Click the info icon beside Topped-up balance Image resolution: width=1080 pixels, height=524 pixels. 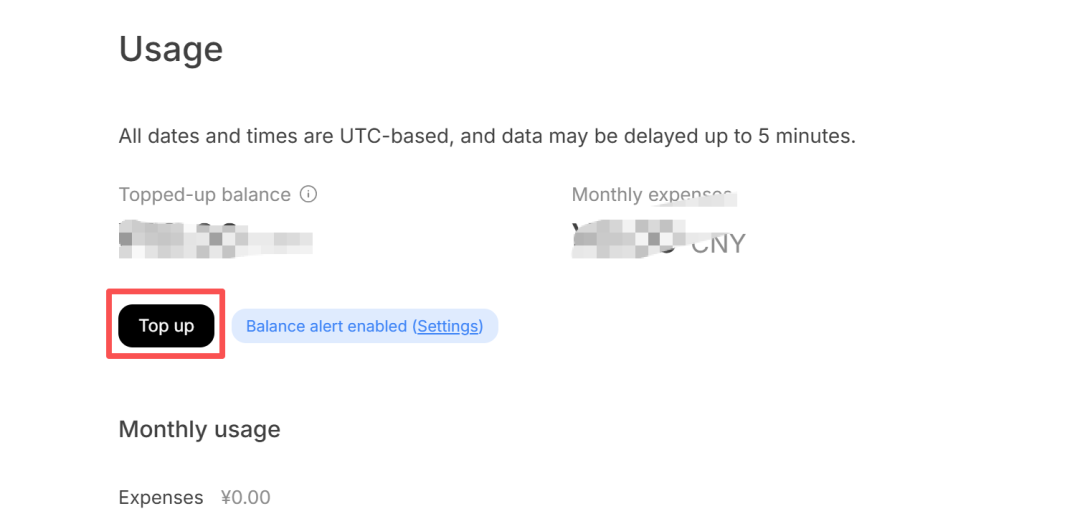pos(309,195)
